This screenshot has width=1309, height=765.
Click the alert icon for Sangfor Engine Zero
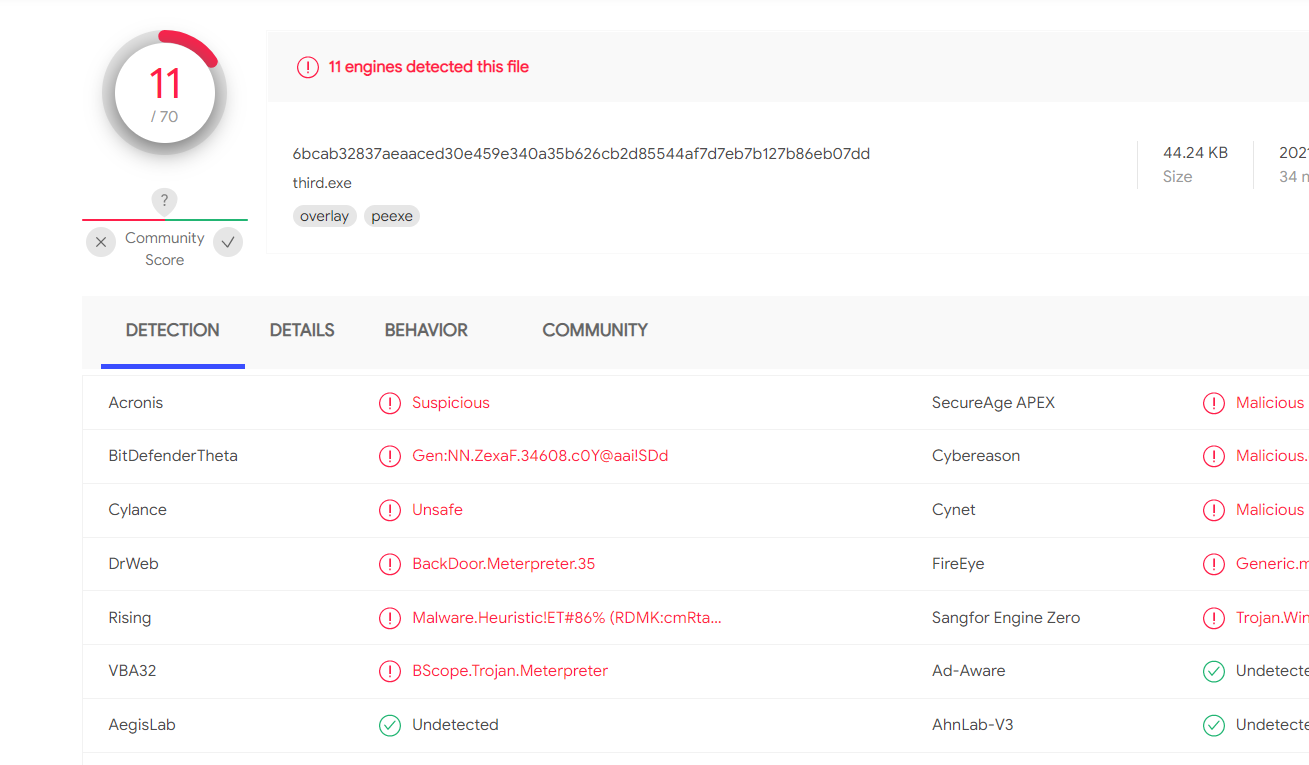[x=1214, y=618]
